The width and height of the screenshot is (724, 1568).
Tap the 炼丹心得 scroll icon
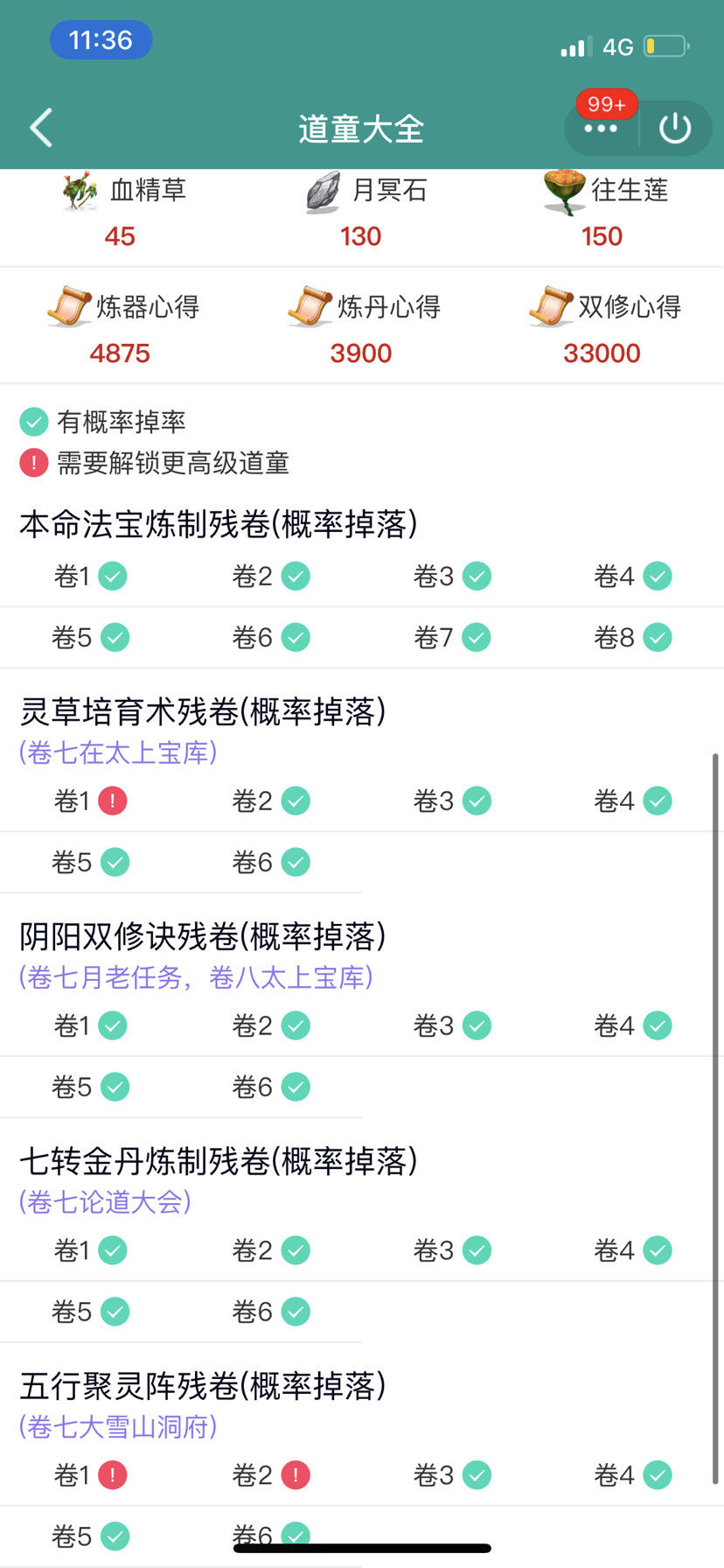[x=310, y=307]
